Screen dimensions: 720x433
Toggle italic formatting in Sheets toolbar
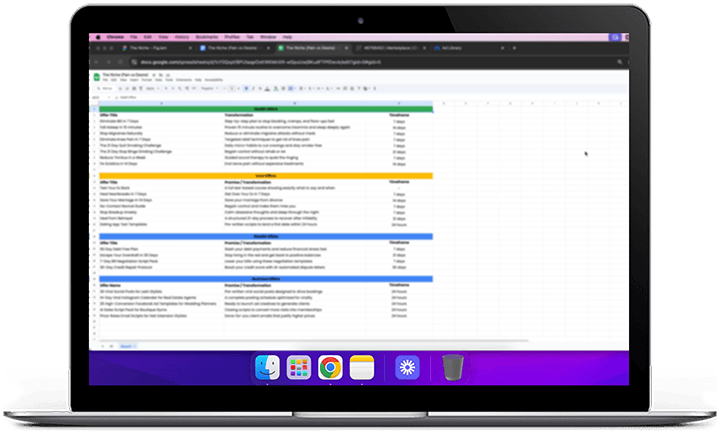[252, 88]
